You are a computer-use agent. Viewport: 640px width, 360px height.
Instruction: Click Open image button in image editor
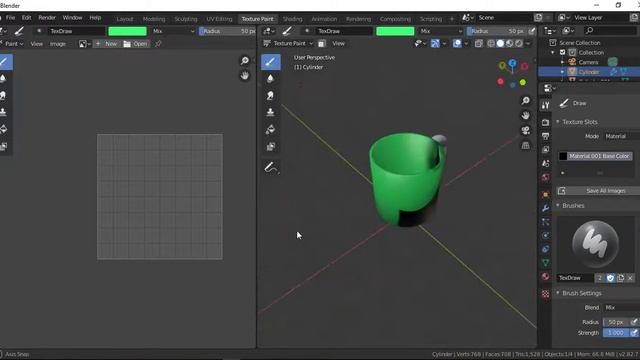pos(135,44)
